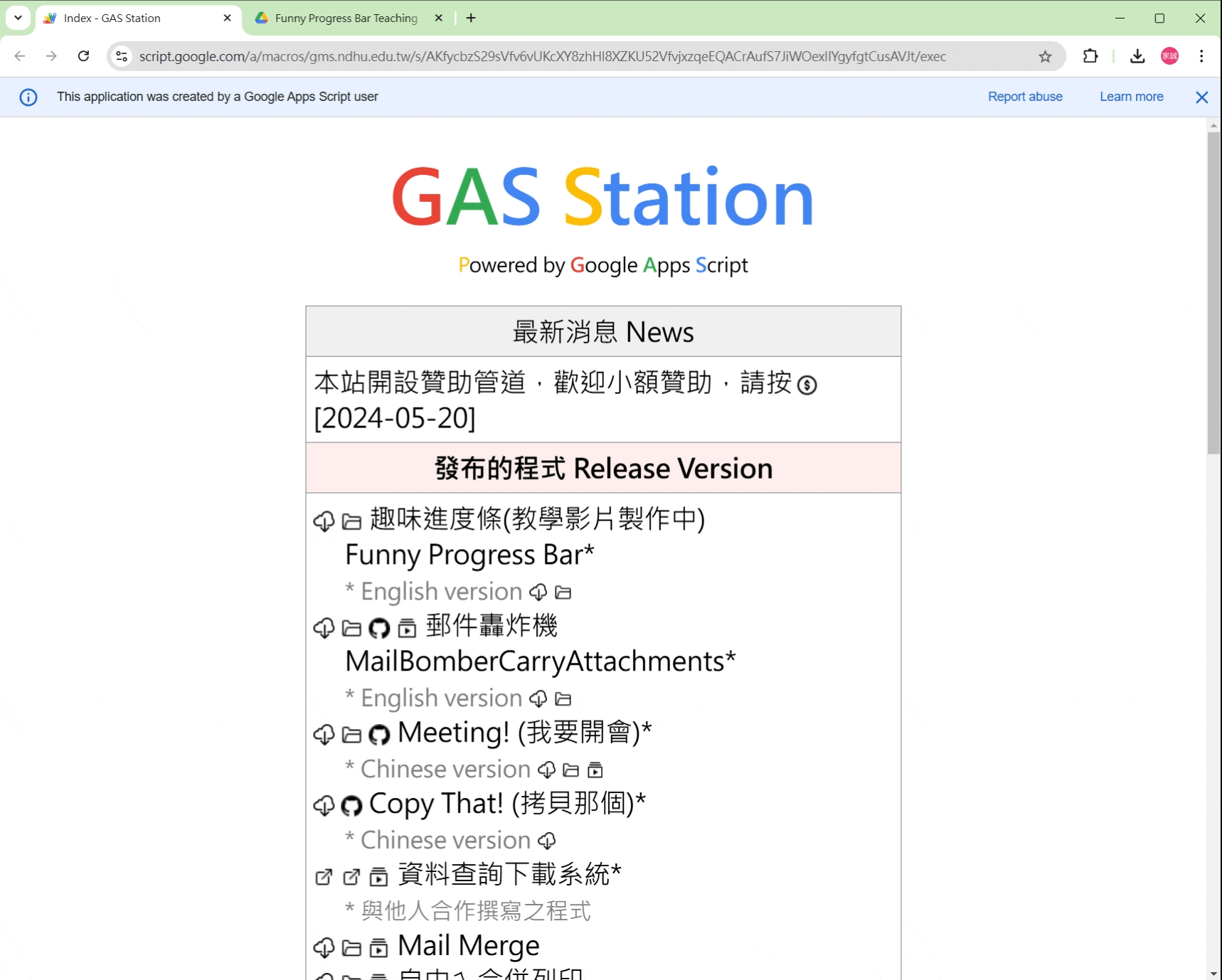Screen dimensions: 1222x980
Task: Open GitHub icon for 郵件轟炸機
Action: pos(379,628)
